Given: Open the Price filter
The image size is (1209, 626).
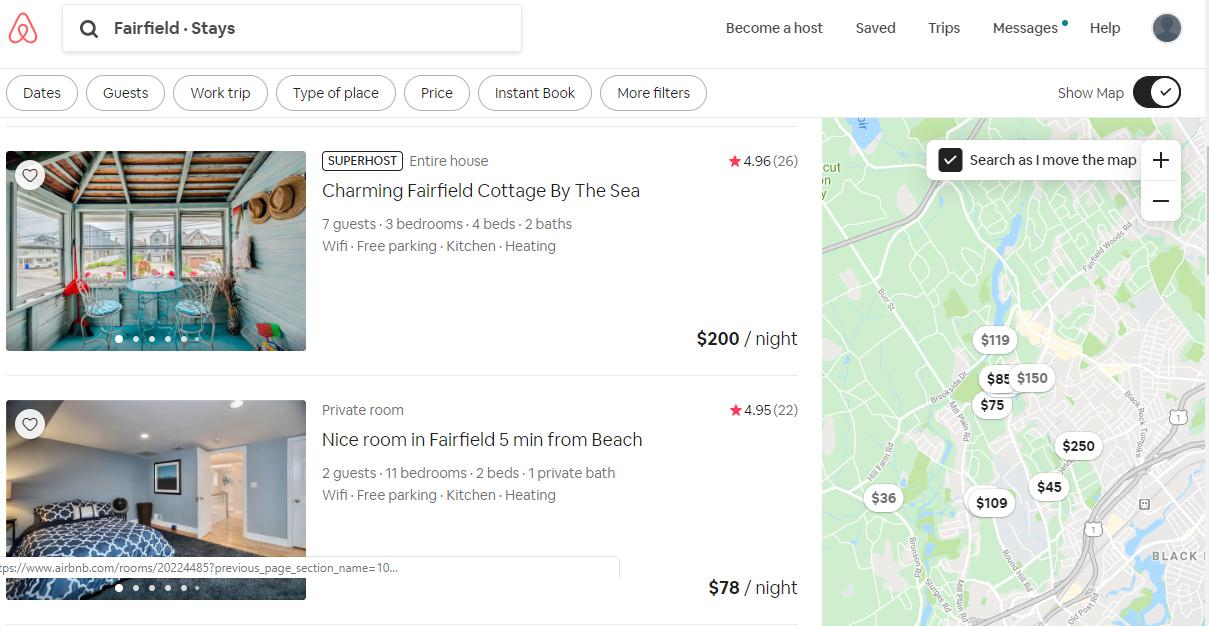Looking at the screenshot, I should (436, 92).
